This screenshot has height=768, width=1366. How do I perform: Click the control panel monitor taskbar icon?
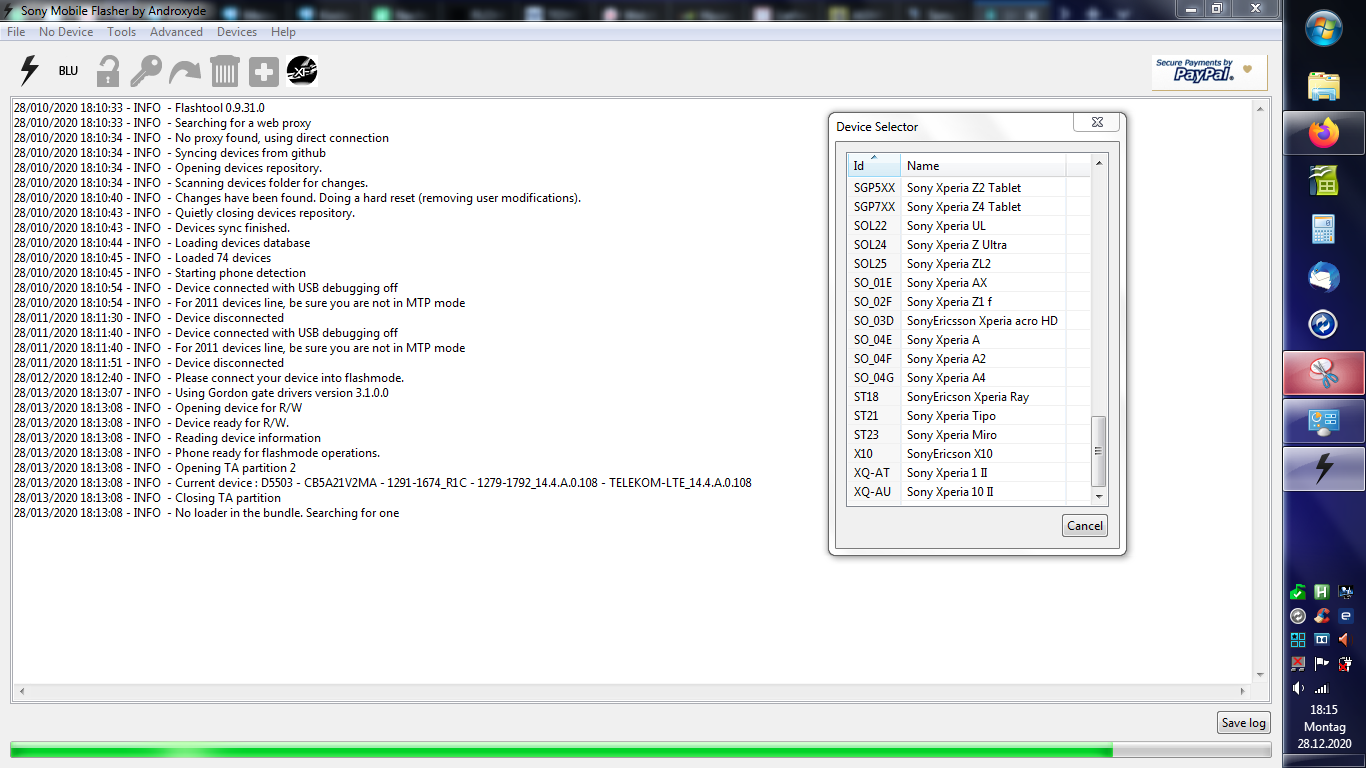1324,421
